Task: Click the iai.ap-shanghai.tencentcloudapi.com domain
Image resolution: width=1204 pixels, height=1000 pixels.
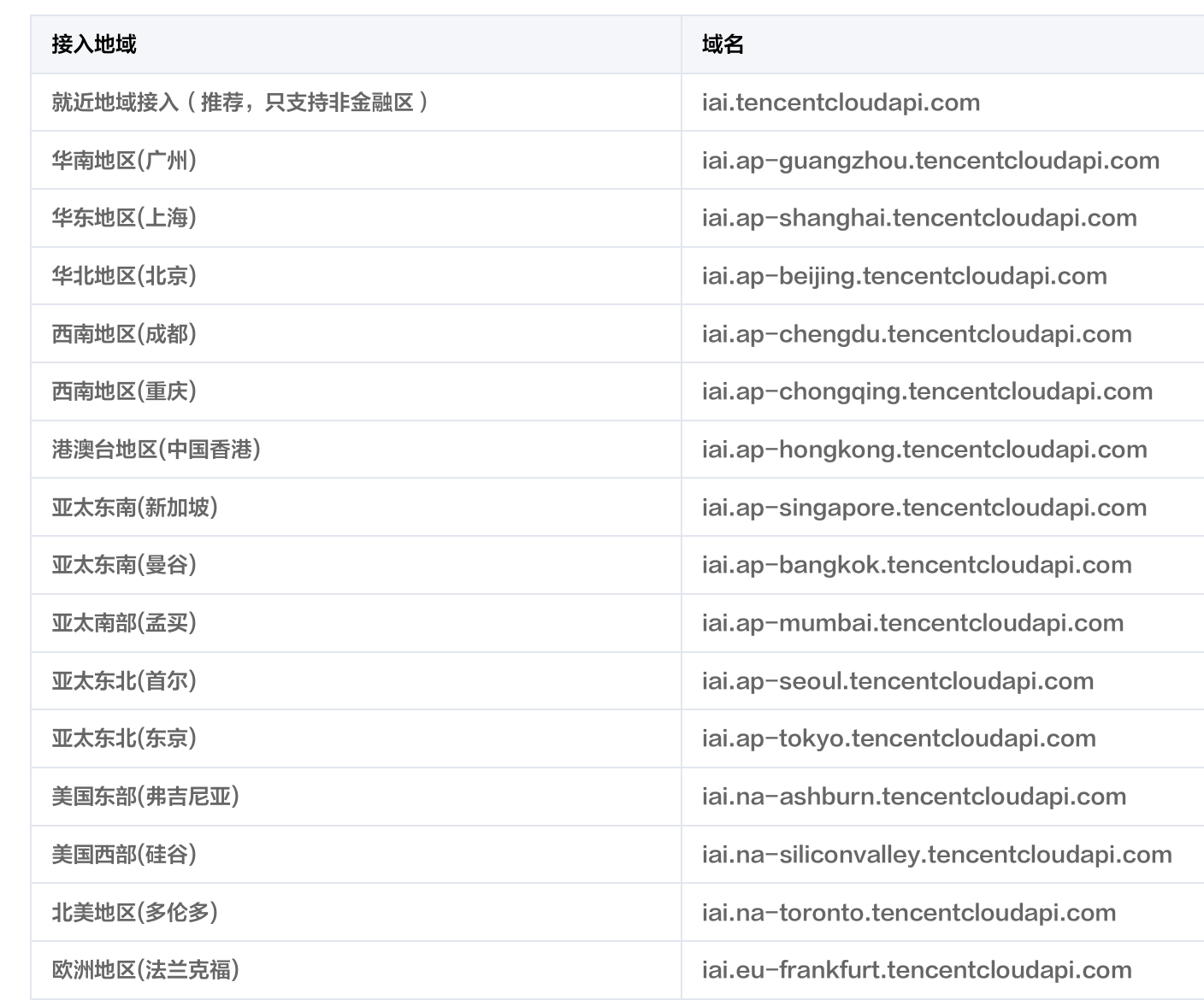Action: pos(919,218)
